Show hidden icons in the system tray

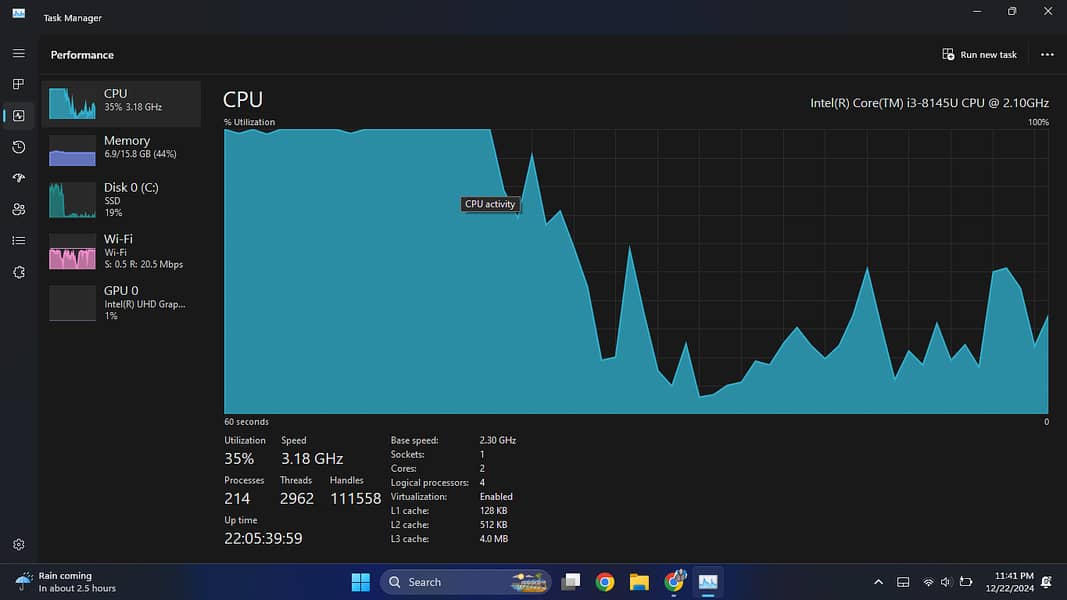pyautogui.click(x=878, y=582)
